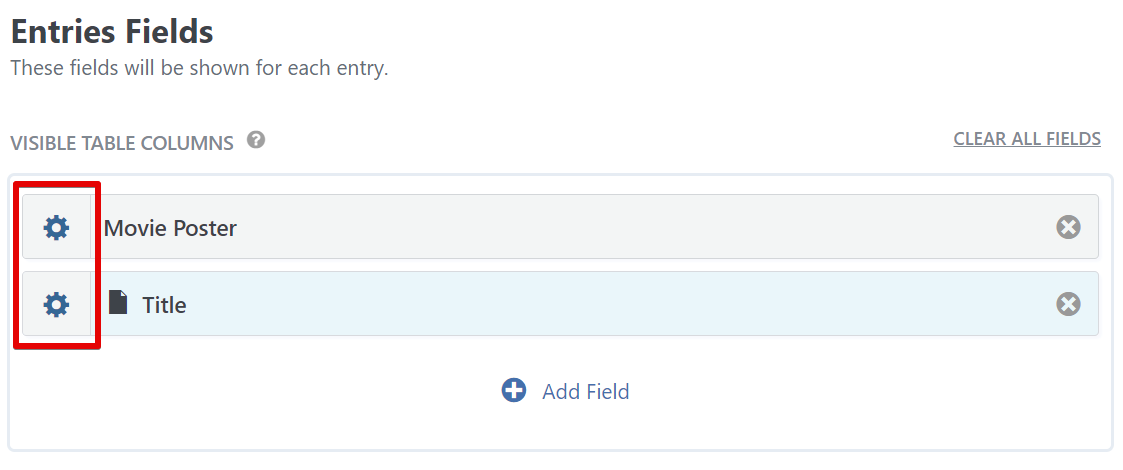The height and width of the screenshot is (470, 1123).
Task: Click the word Entries in the heading
Action: coord(64,31)
